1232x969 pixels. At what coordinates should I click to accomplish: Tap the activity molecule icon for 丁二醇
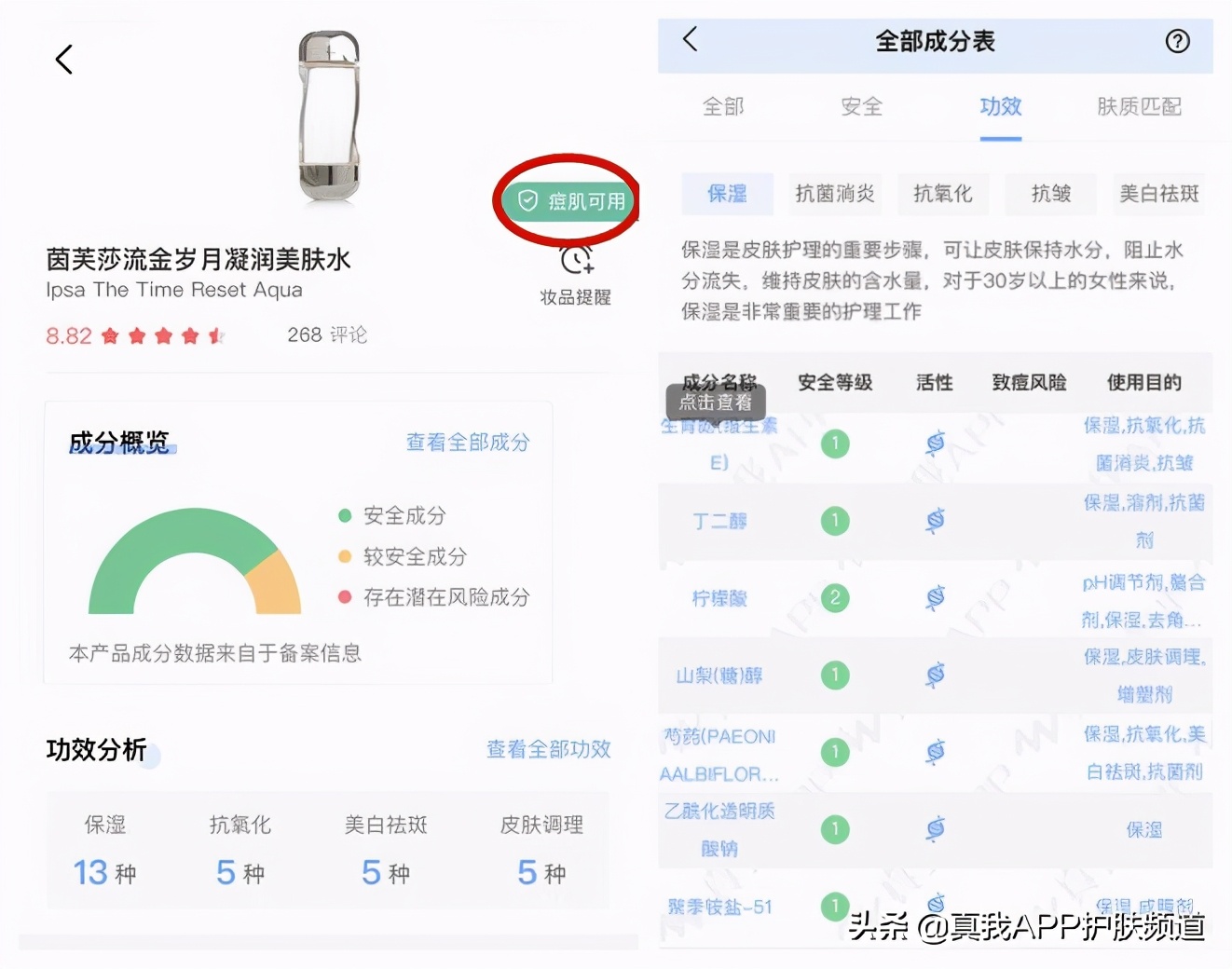tap(936, 520)
